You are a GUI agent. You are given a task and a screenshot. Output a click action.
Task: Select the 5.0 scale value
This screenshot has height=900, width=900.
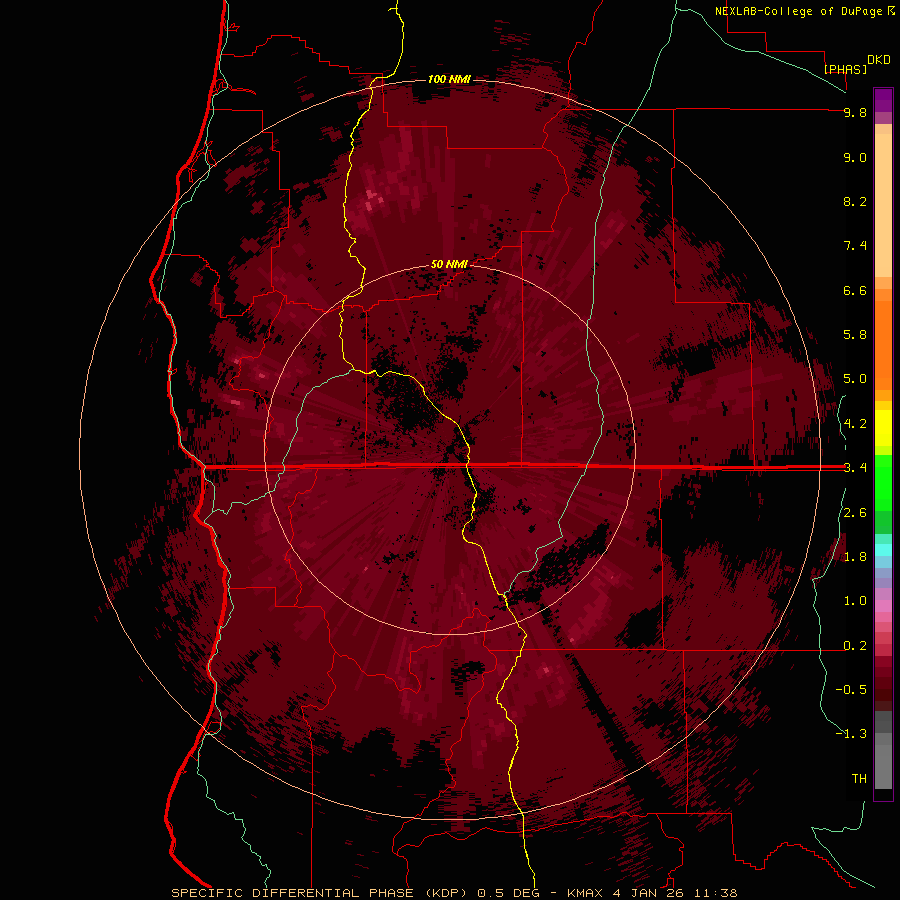click(x=855, y=379)
